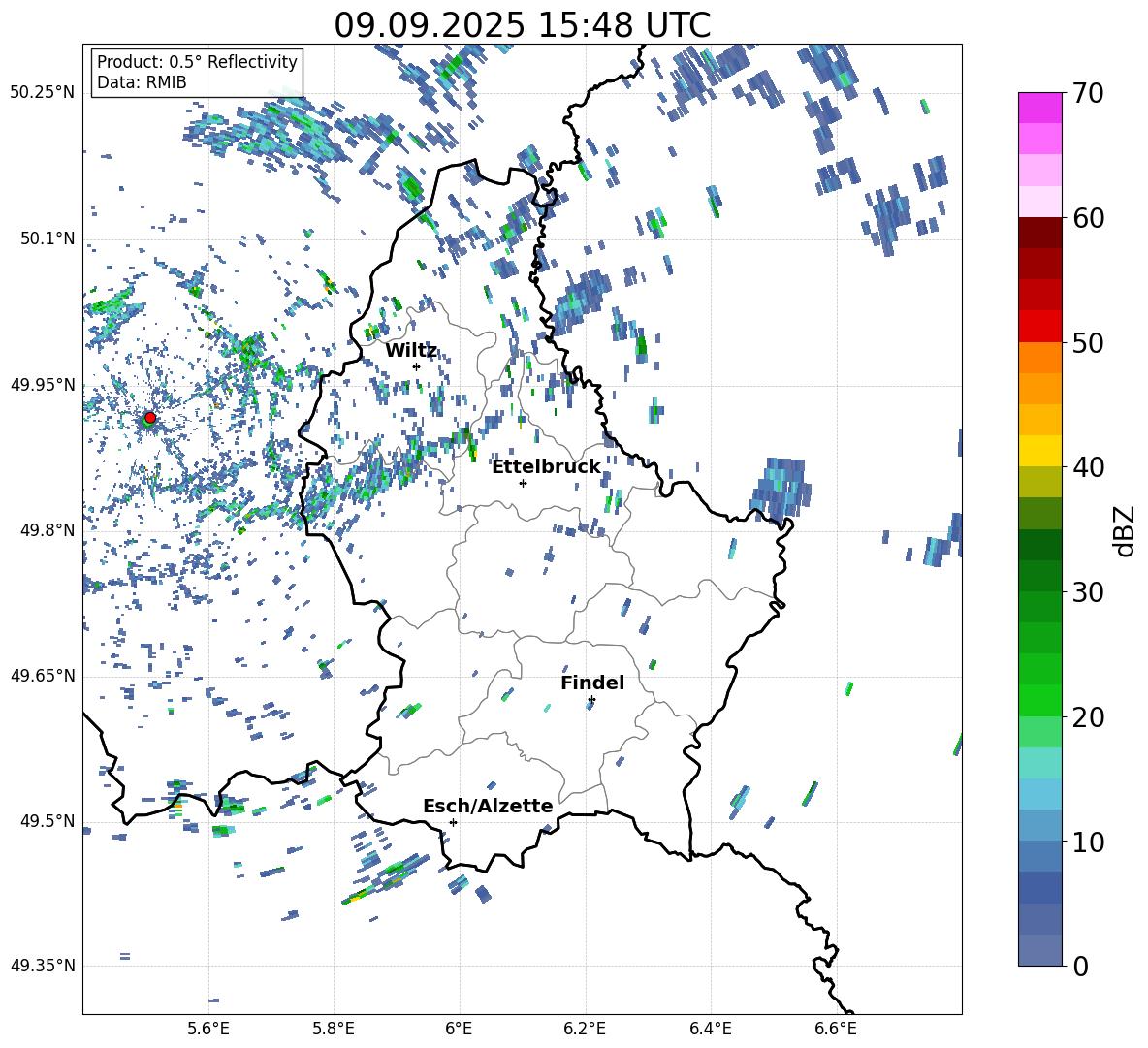1148x1048 pixels.
Task: Click the Findel station cross marker
Action: click(591, 700)
